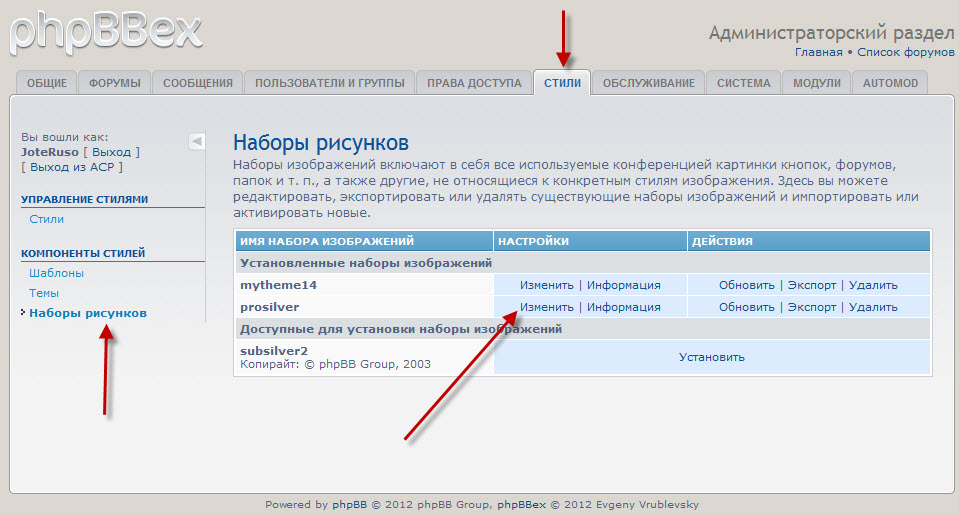Image resolution: width=959 pixels, height=515 pixels.
Task: Open the Пользователи и группы tab
Action: [x=329, y=83]
